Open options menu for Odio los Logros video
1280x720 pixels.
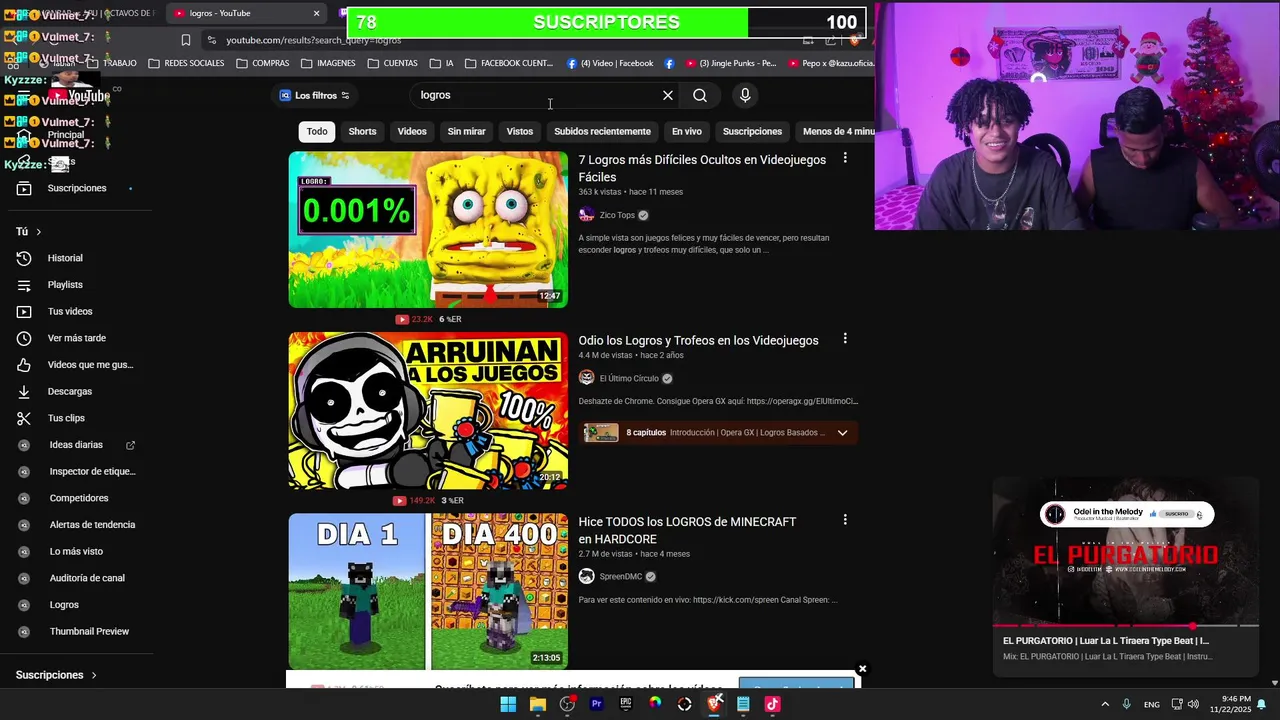click(x=845, y=339)
